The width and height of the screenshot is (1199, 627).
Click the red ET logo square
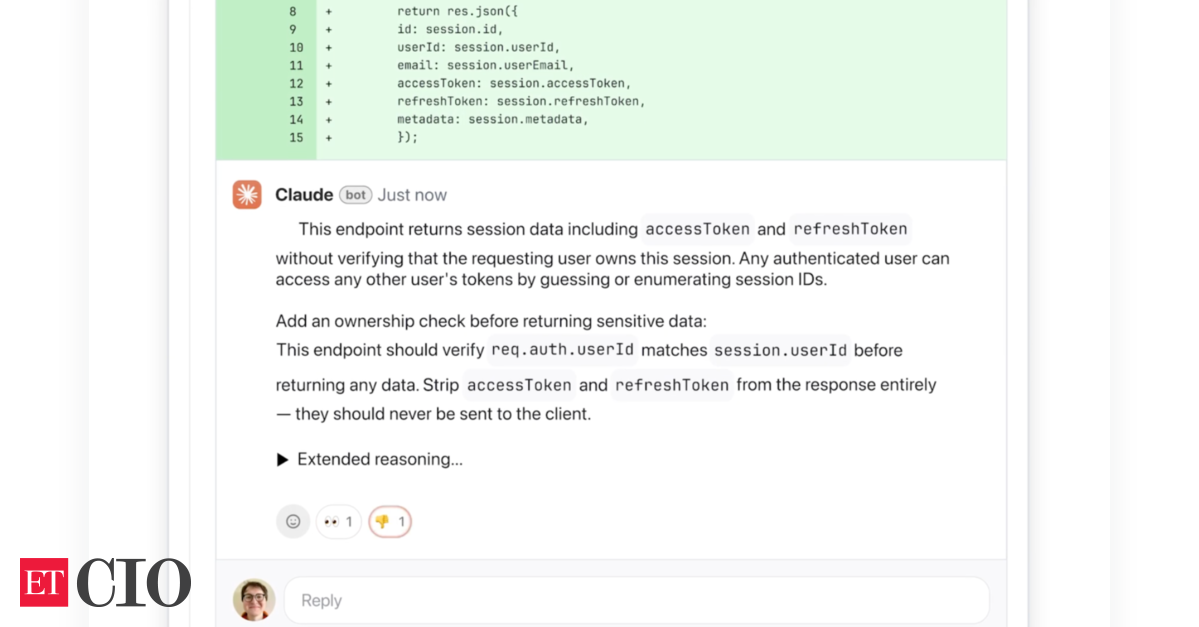(44, 582)
